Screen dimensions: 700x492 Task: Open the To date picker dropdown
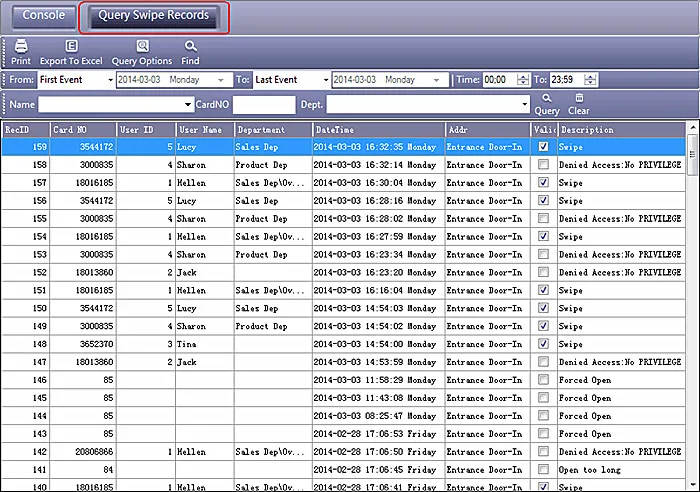point(436,80)
